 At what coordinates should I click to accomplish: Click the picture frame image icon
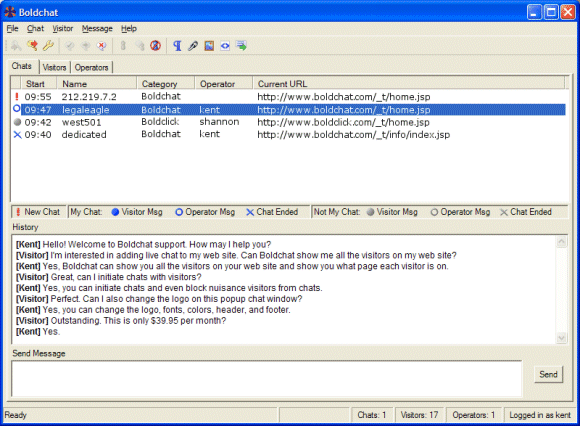point(209,46)
